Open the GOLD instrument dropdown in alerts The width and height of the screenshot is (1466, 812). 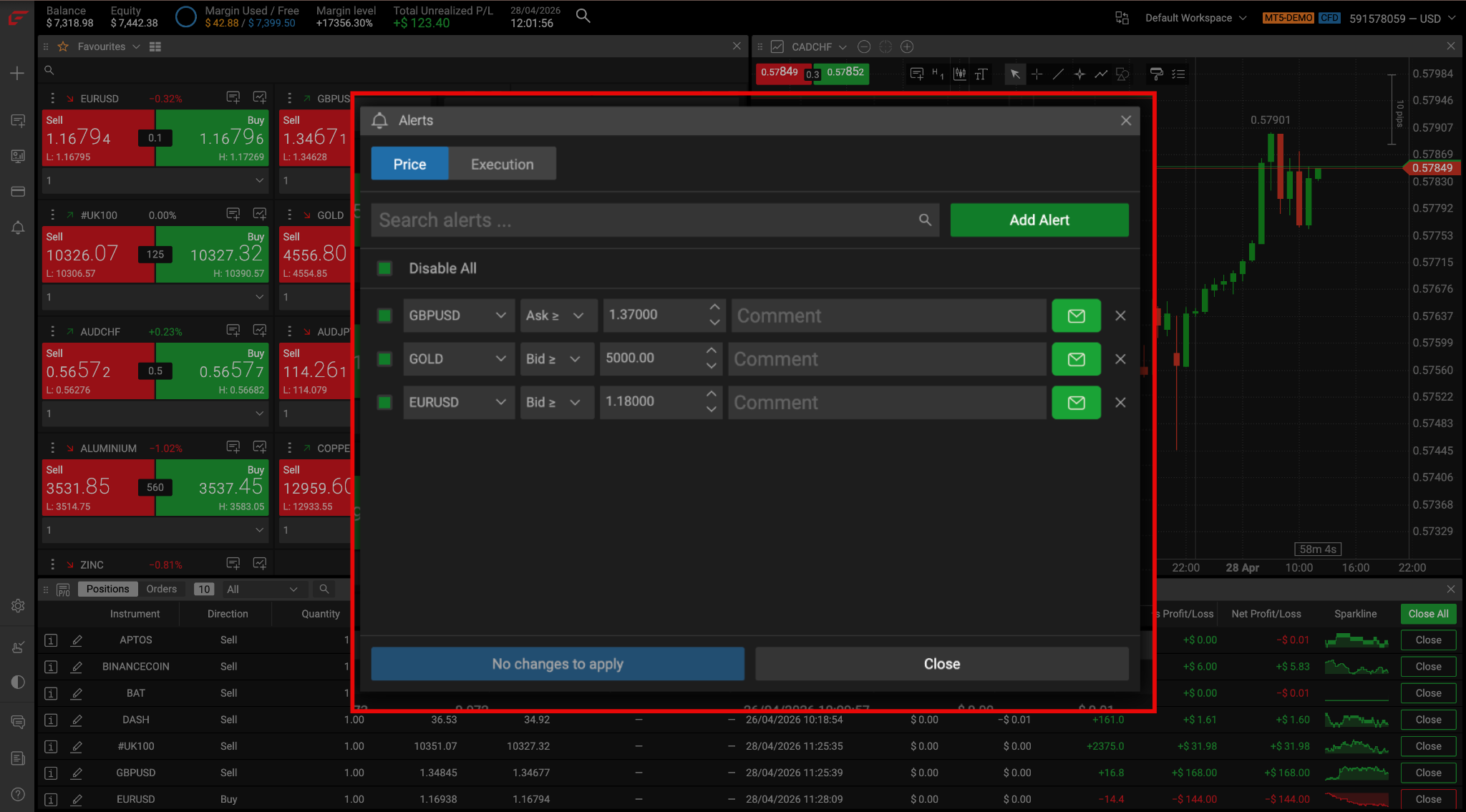(x=459, y=359)
